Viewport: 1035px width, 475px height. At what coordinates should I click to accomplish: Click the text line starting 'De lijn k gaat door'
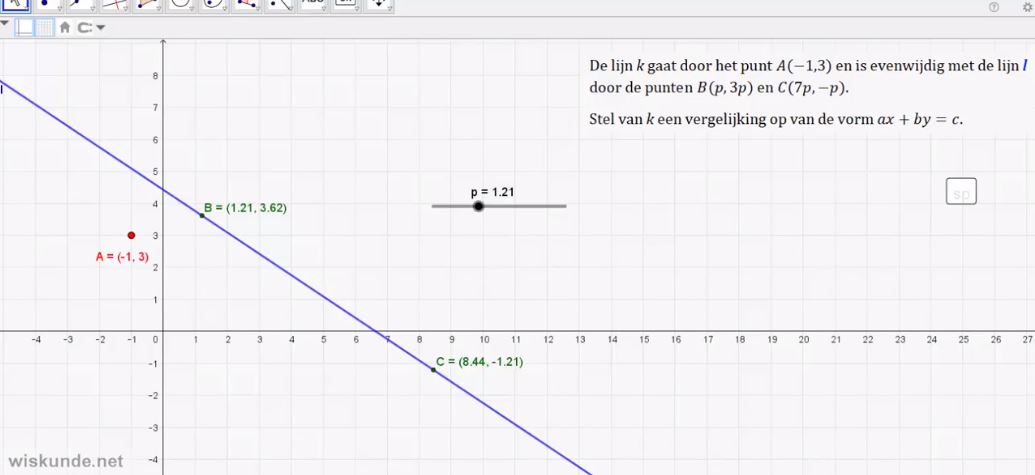coord(809,66)
